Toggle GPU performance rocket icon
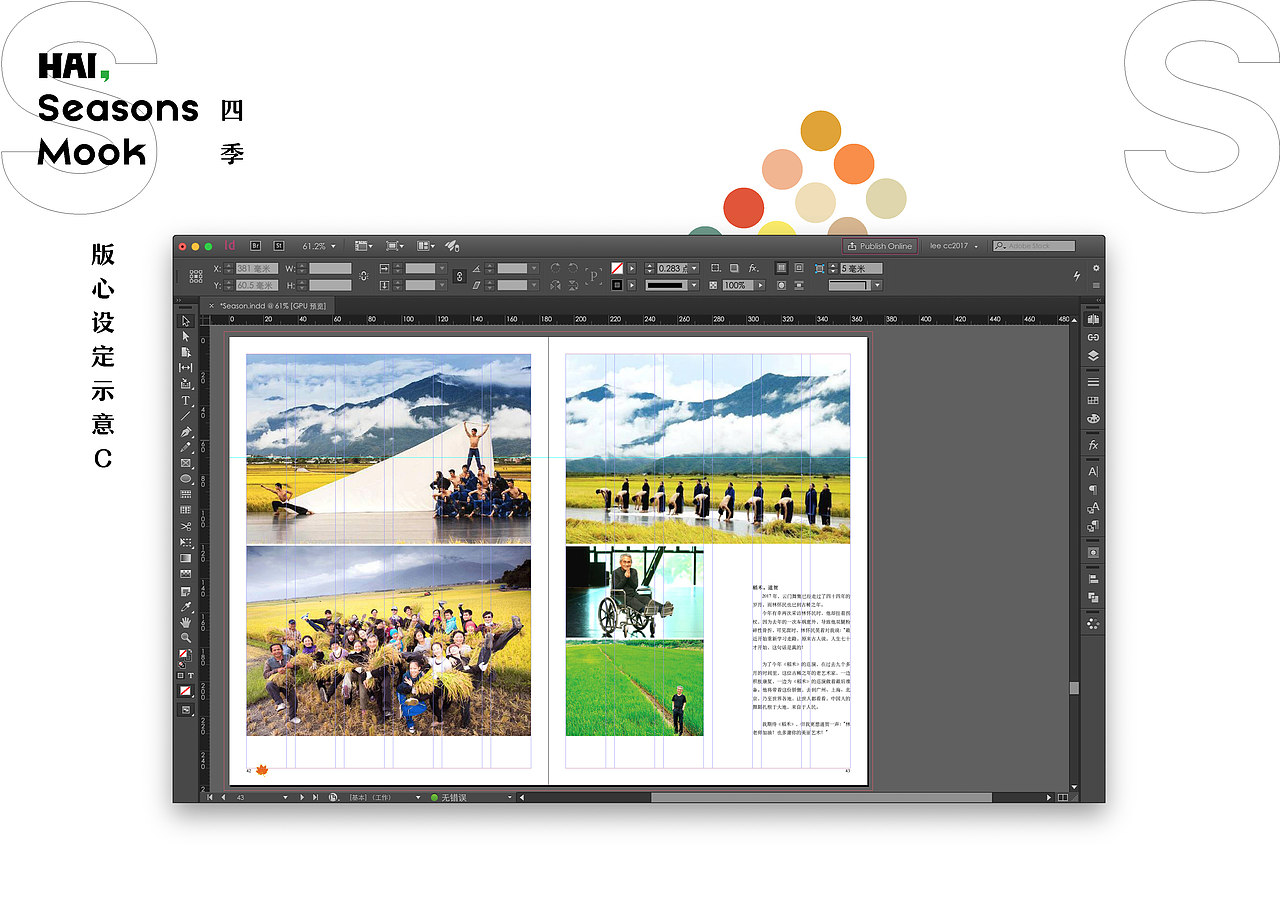Screen dimensions: 1280x899 pyautogui.click(x=452, y=245)
